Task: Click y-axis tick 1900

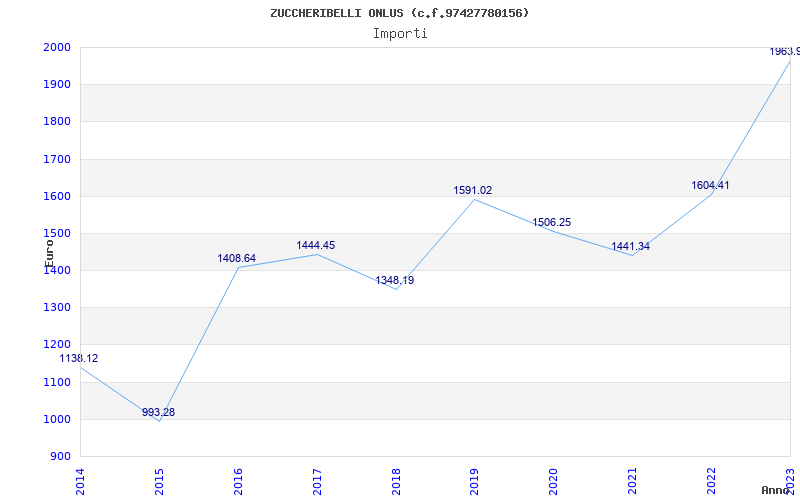Action: pyautogui.click(x=55, y=85)
